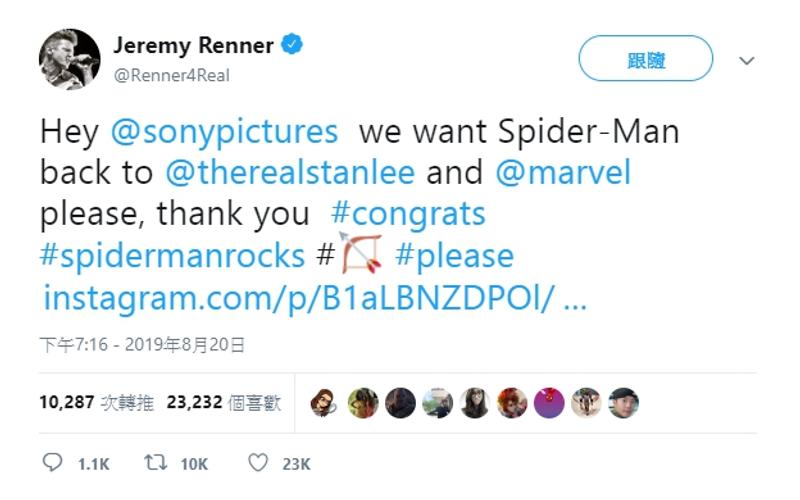
Task: Open the @marvel mention link
Action: pos(563,172)
